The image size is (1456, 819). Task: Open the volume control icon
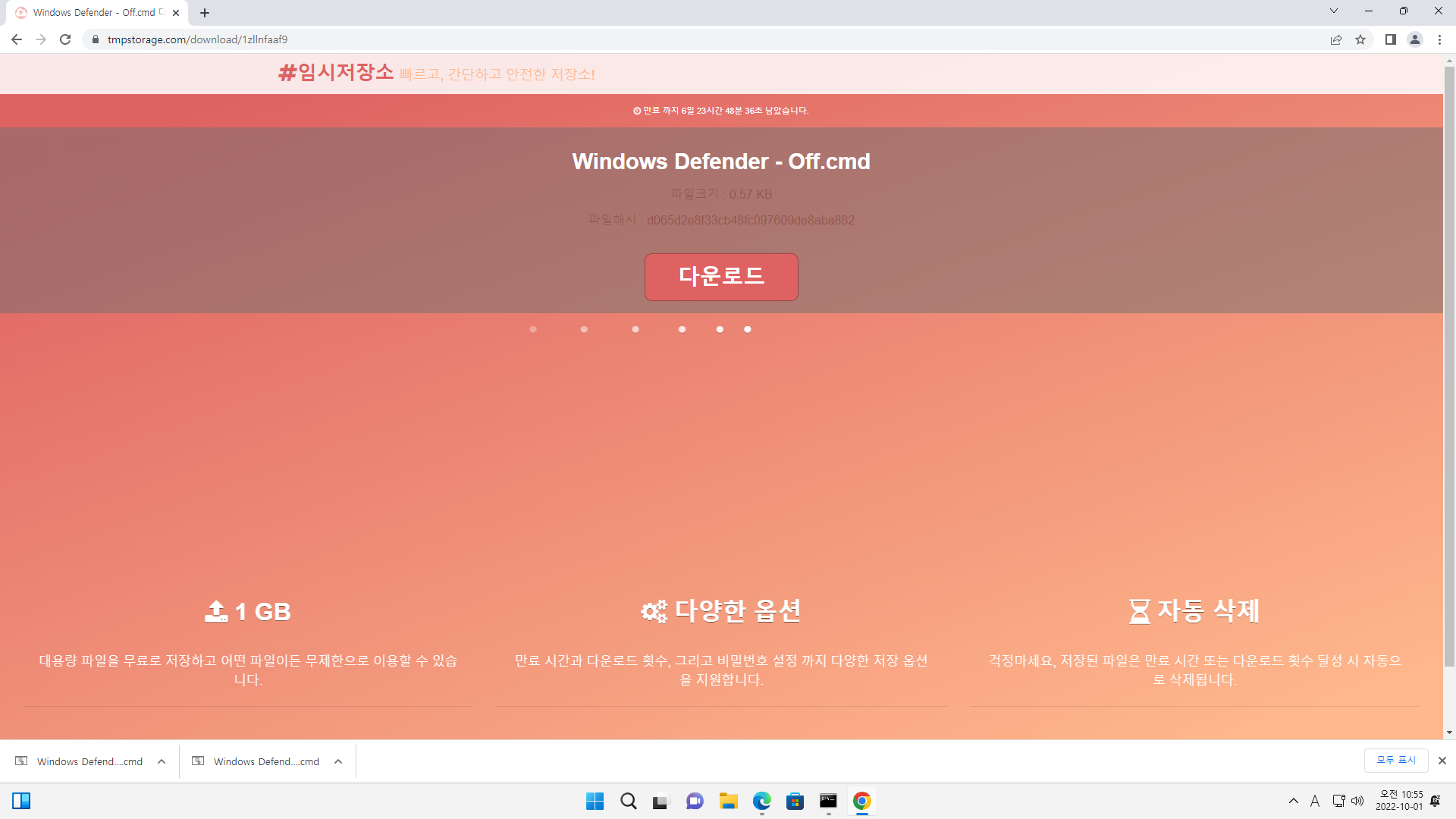pos(1357,801)
